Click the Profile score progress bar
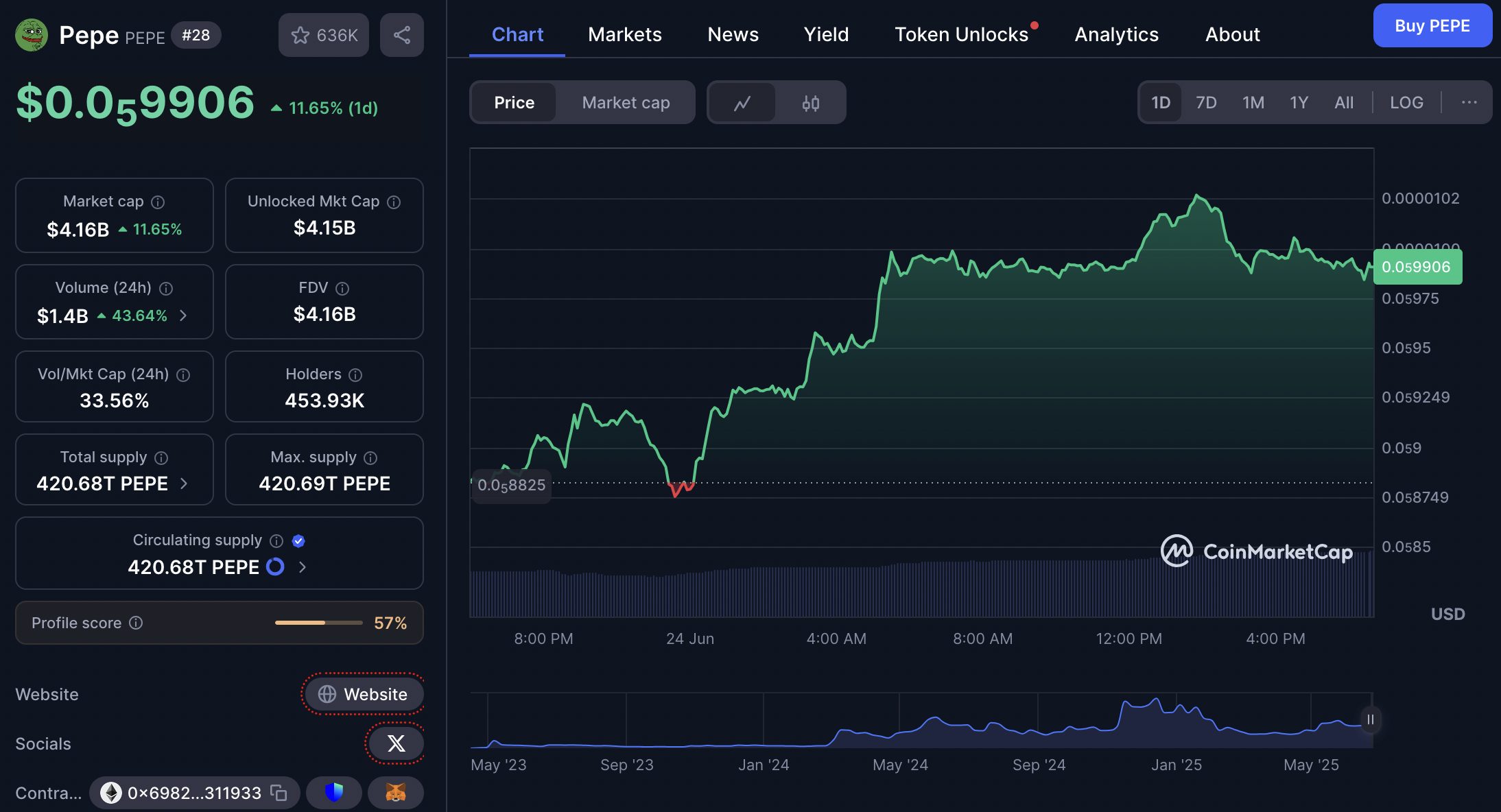Viewport: 1501px width, 812px height. tap(318, 623)
